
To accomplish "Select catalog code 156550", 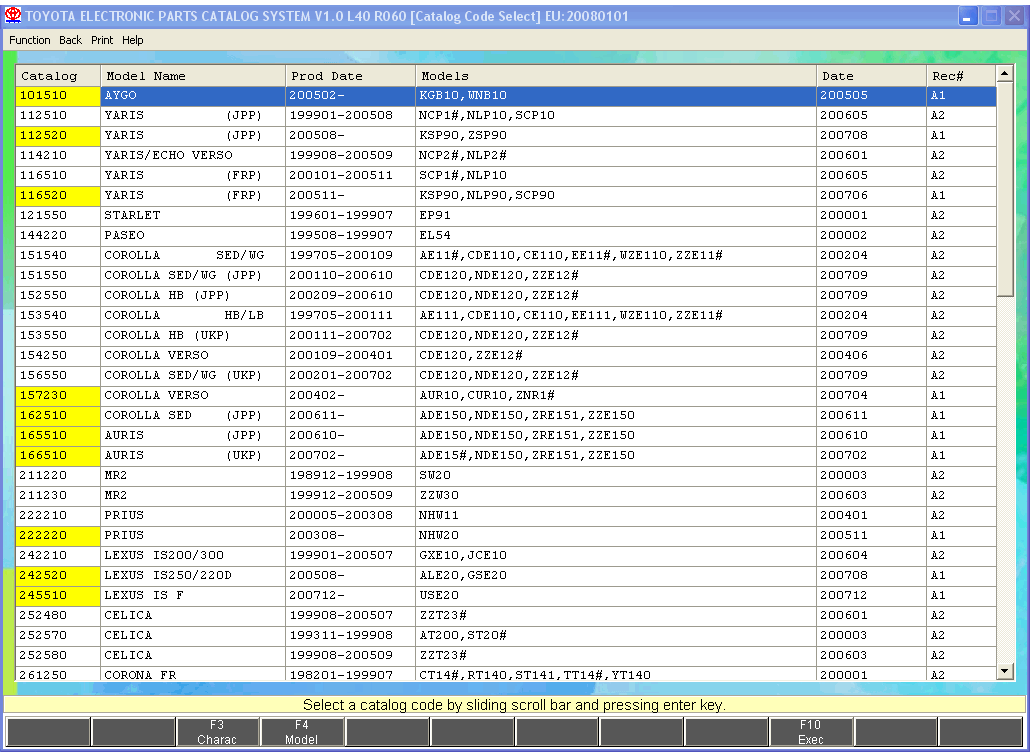I will (x=506, y=376).
